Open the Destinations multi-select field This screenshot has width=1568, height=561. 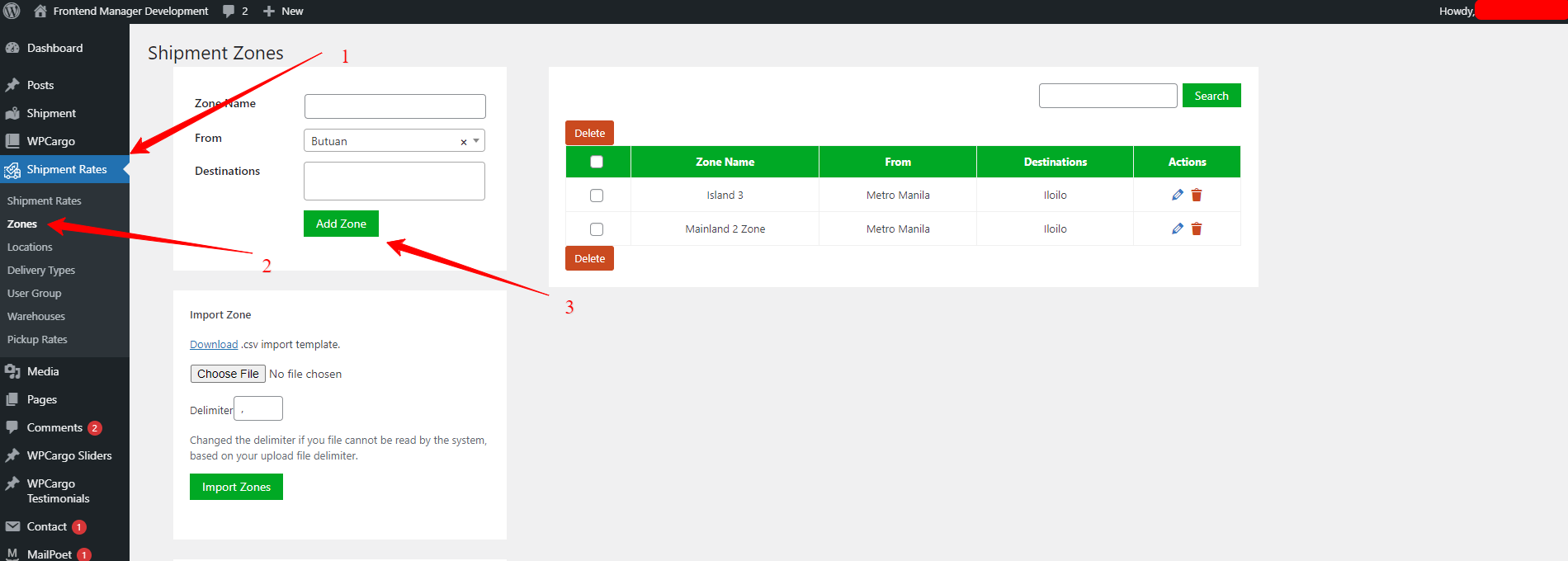(x=394, y=181)
